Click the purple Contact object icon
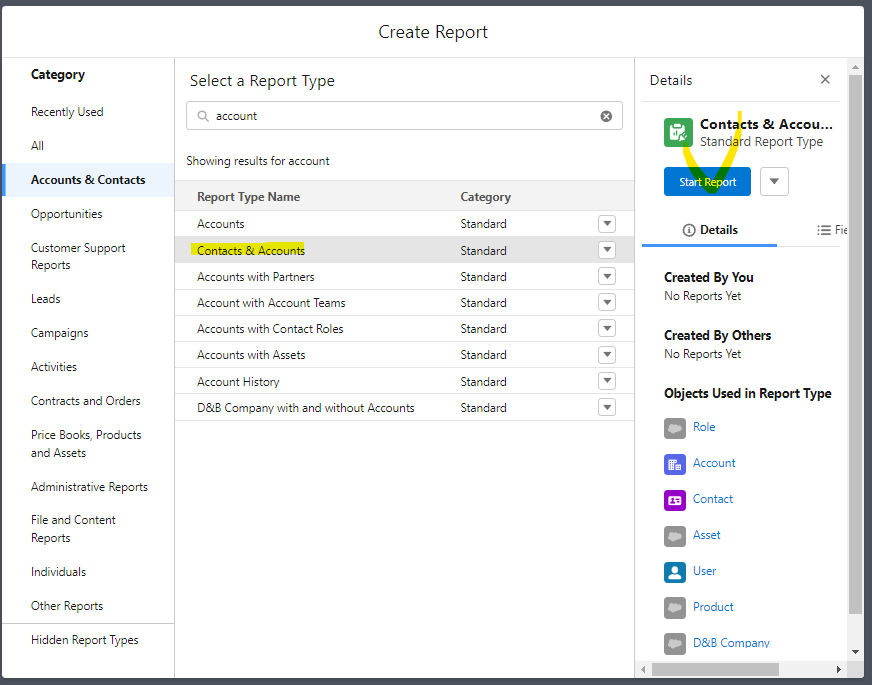Viewport: 872px width, 685px height. (x=675, y=500)
